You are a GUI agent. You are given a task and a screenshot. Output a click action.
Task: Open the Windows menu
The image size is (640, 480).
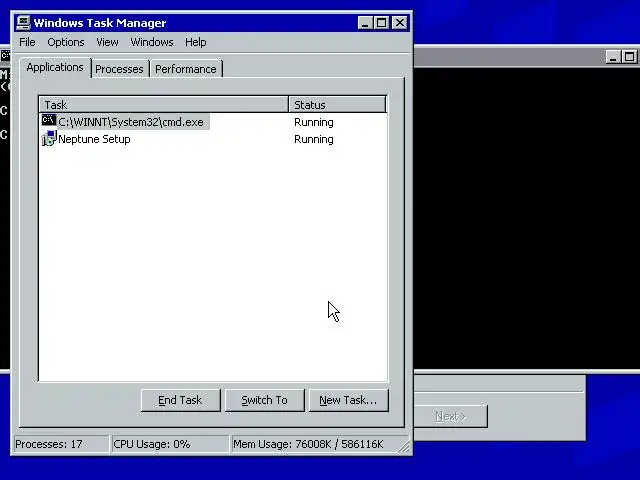152,42
